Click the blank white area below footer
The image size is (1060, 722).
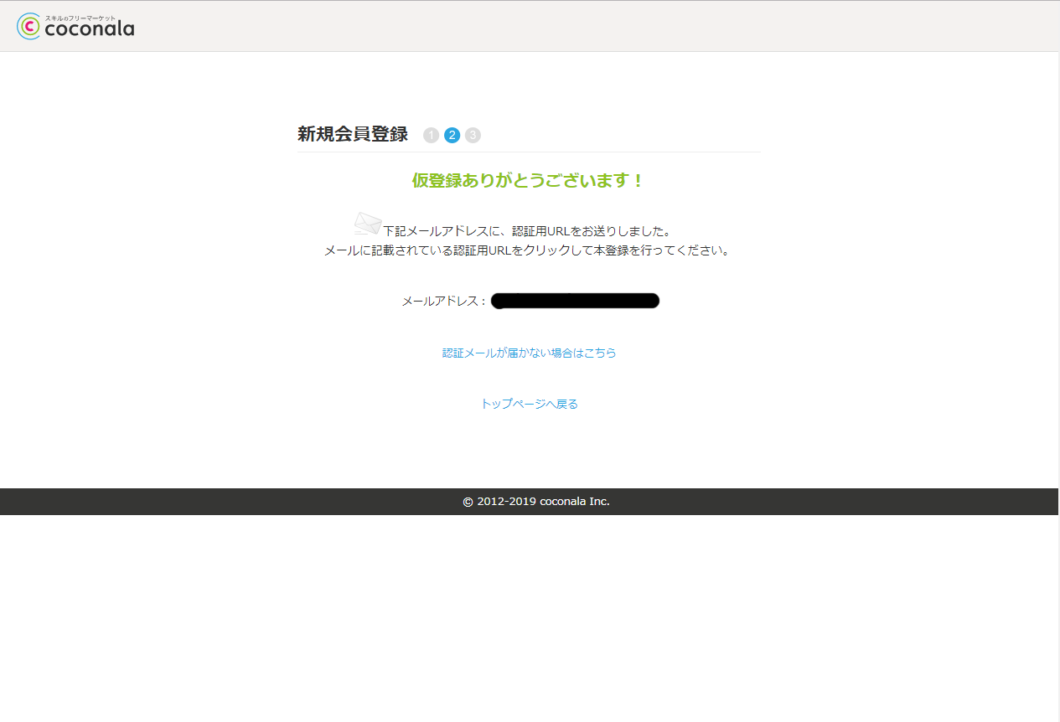[x=530, y=620]
